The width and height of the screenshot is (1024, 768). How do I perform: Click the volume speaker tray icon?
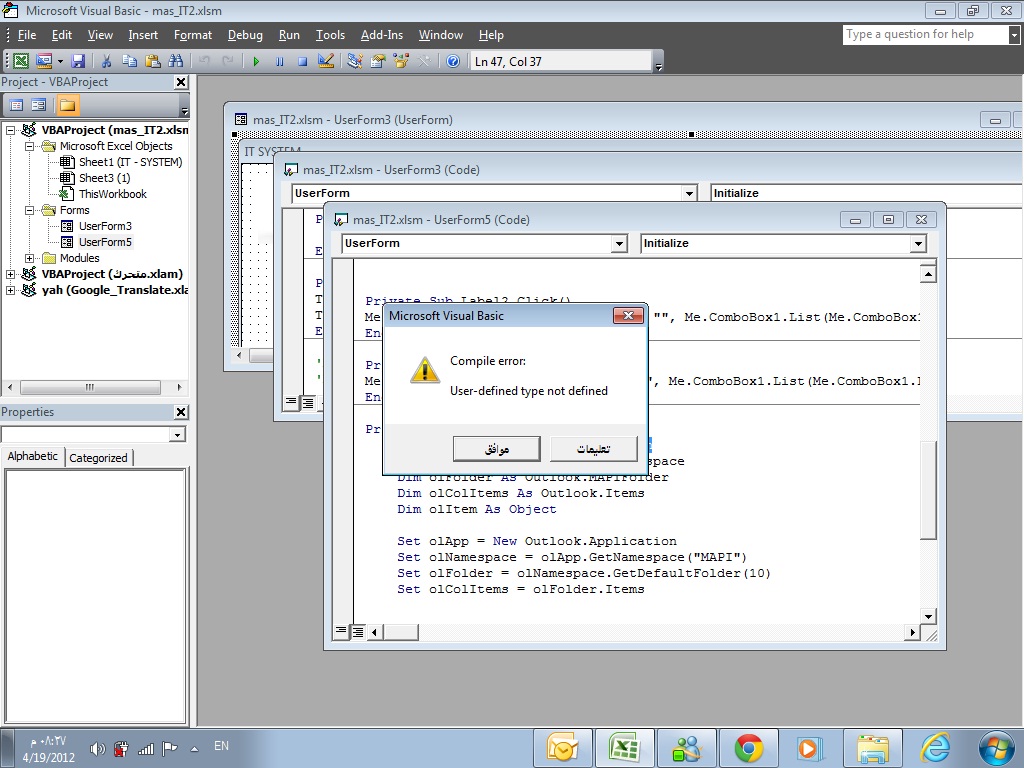click(x=97, y=748)
